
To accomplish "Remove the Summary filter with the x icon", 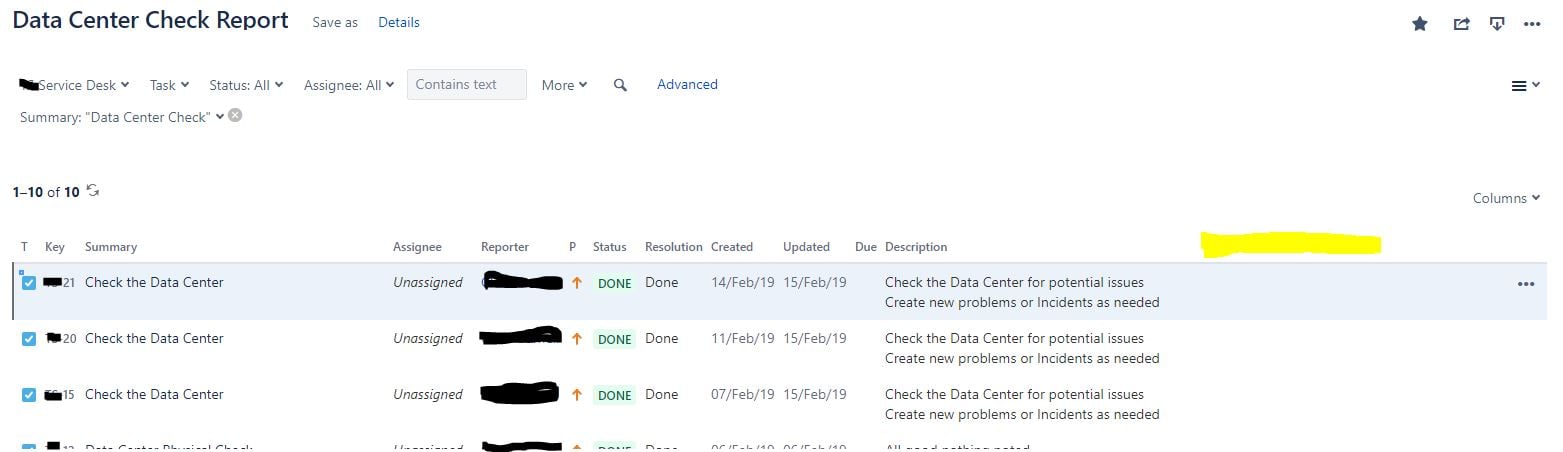I will [x=235, y=115].
